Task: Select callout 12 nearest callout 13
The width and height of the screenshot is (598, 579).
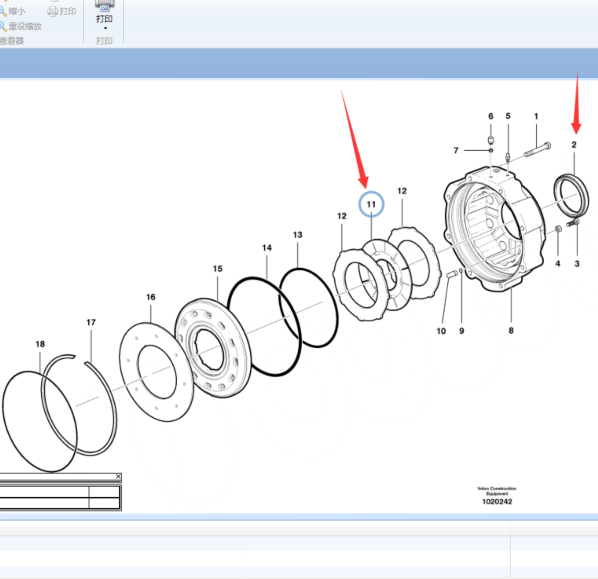Action: tap(342, 216)
